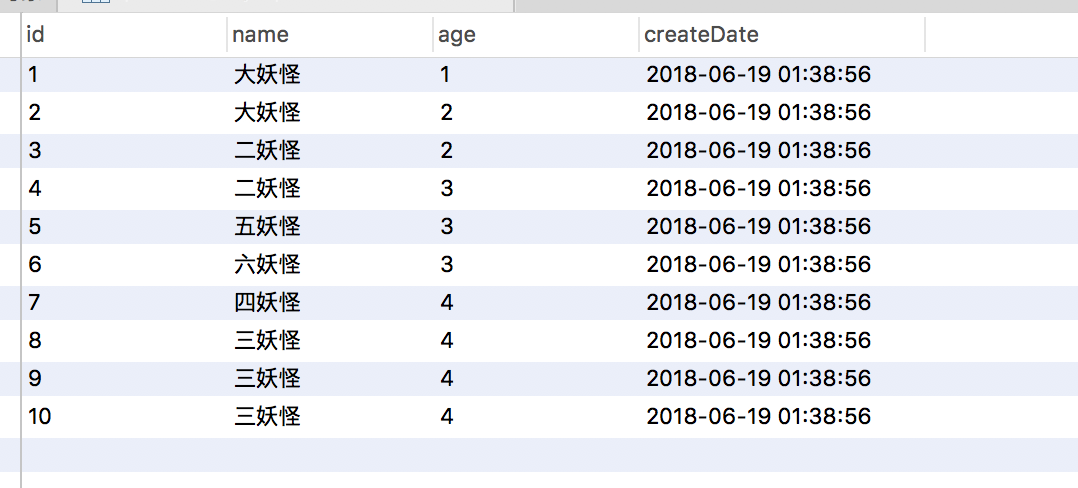Select the 五妖怪 name cell
The width and height of the screenshot is (1078, 488).
tap(267, 226)
